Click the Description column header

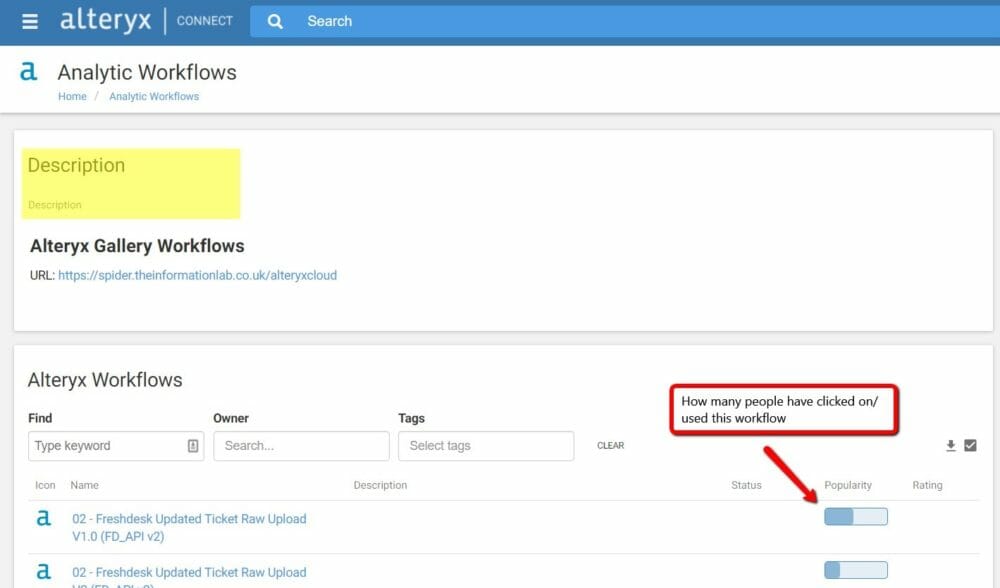coord(380,485)
